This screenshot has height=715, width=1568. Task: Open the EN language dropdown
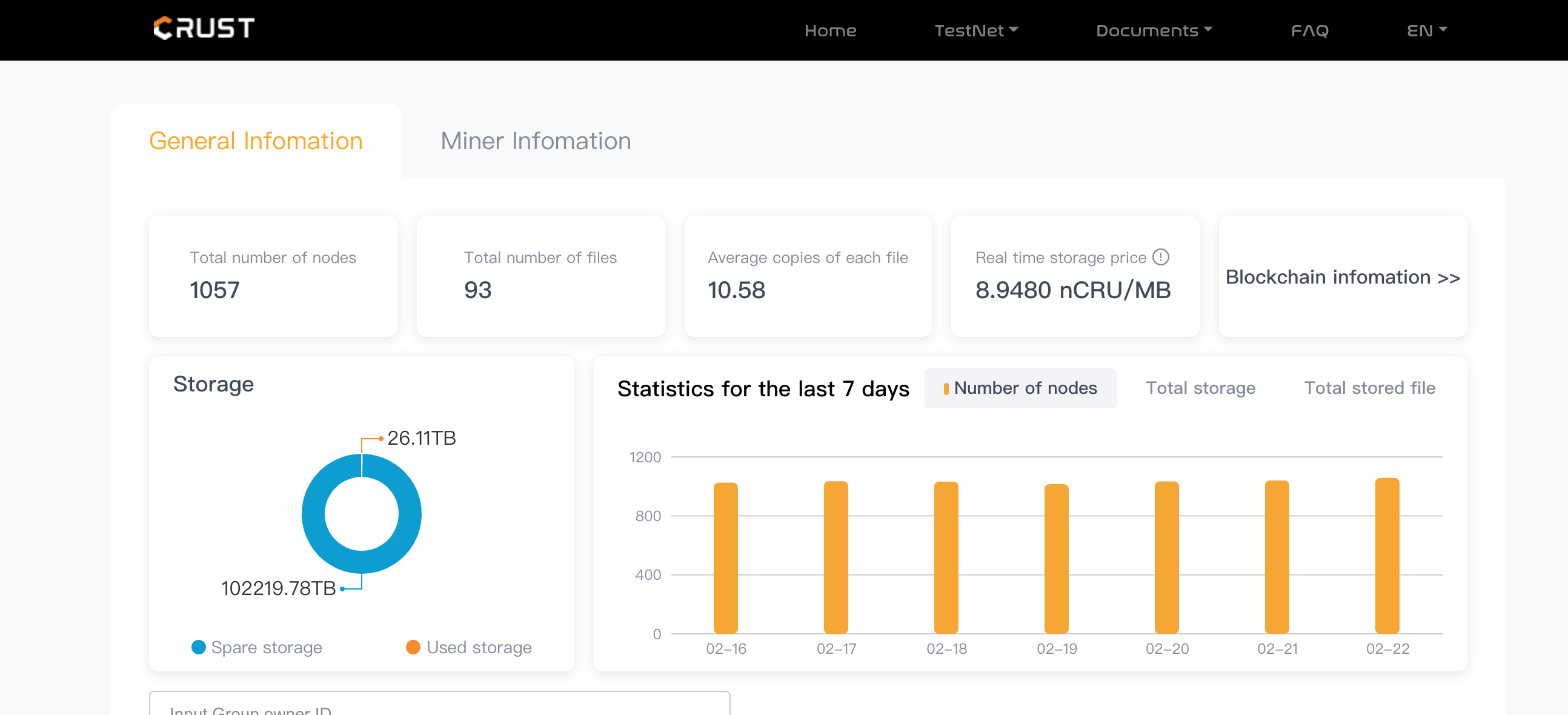(x=1426, y=30)
